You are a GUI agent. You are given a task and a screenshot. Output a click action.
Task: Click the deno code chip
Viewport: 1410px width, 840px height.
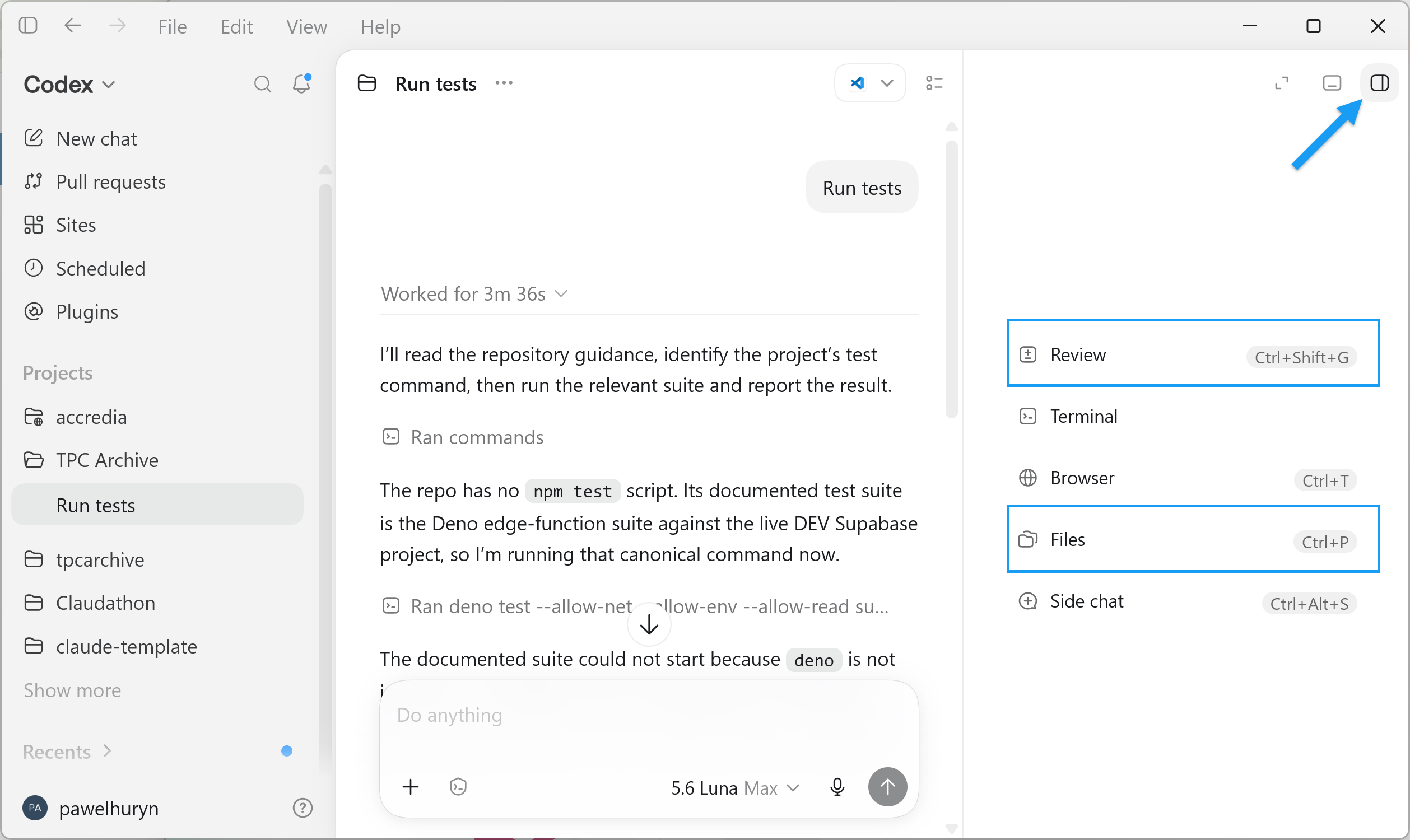814,660
